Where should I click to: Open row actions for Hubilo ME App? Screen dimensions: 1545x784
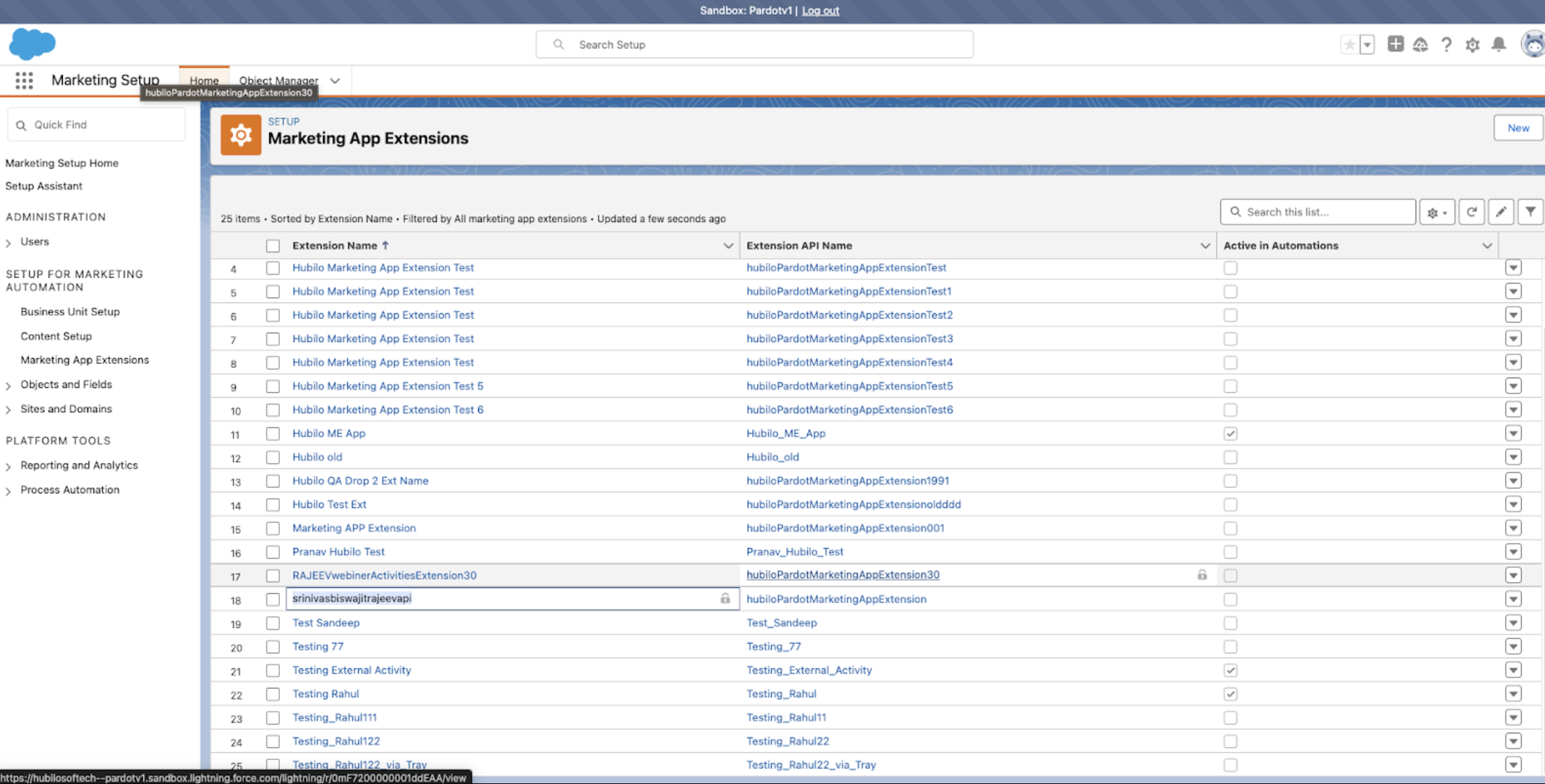(1513, 433)
